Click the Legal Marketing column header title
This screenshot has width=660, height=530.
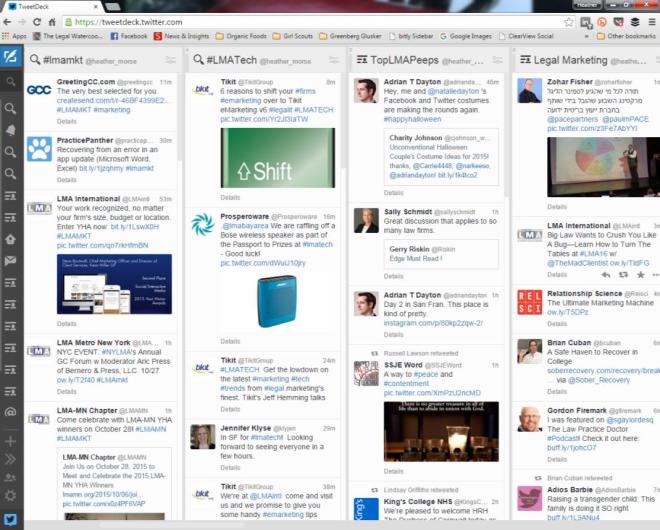570,60
